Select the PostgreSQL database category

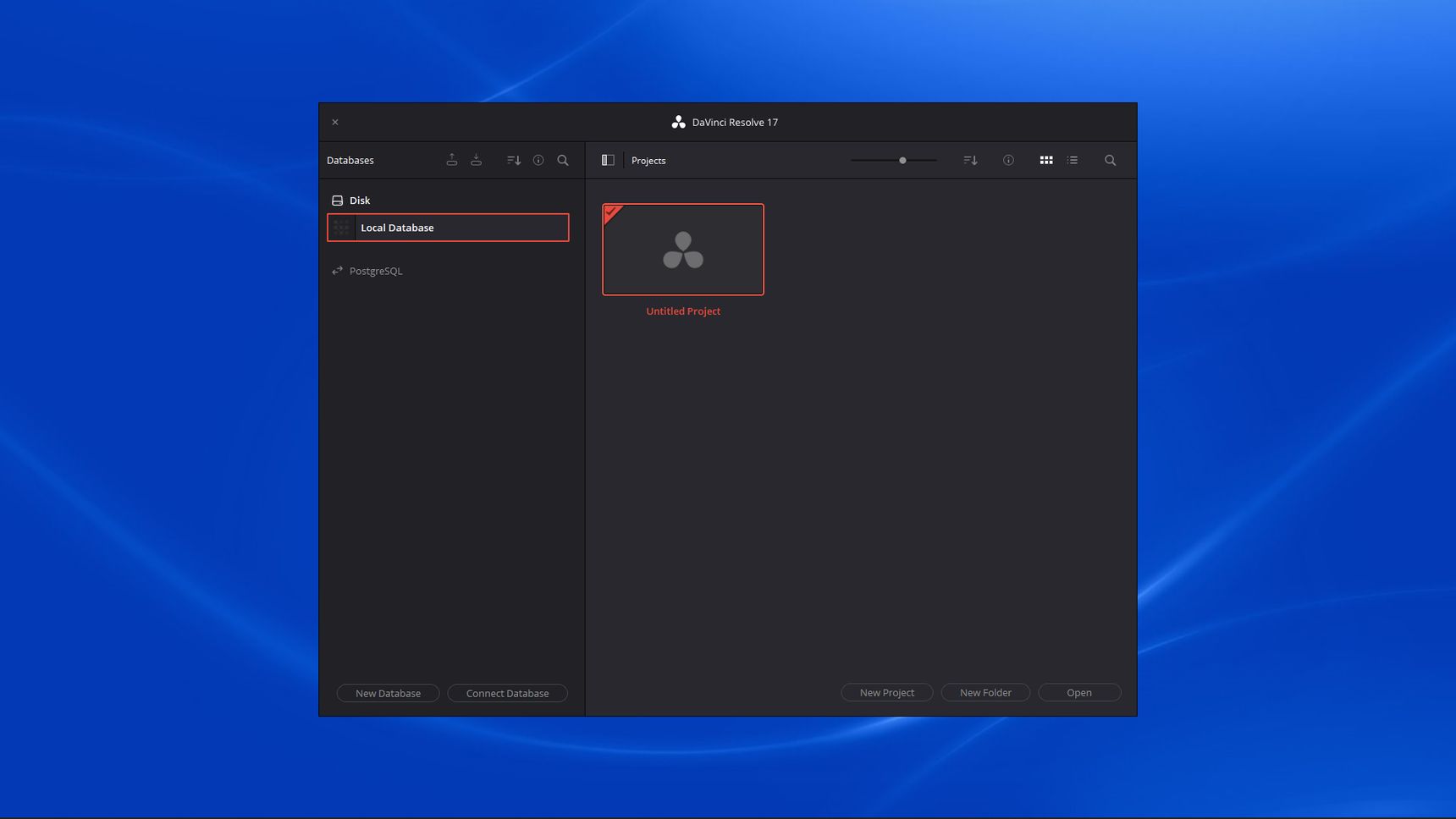pos(367,271)
